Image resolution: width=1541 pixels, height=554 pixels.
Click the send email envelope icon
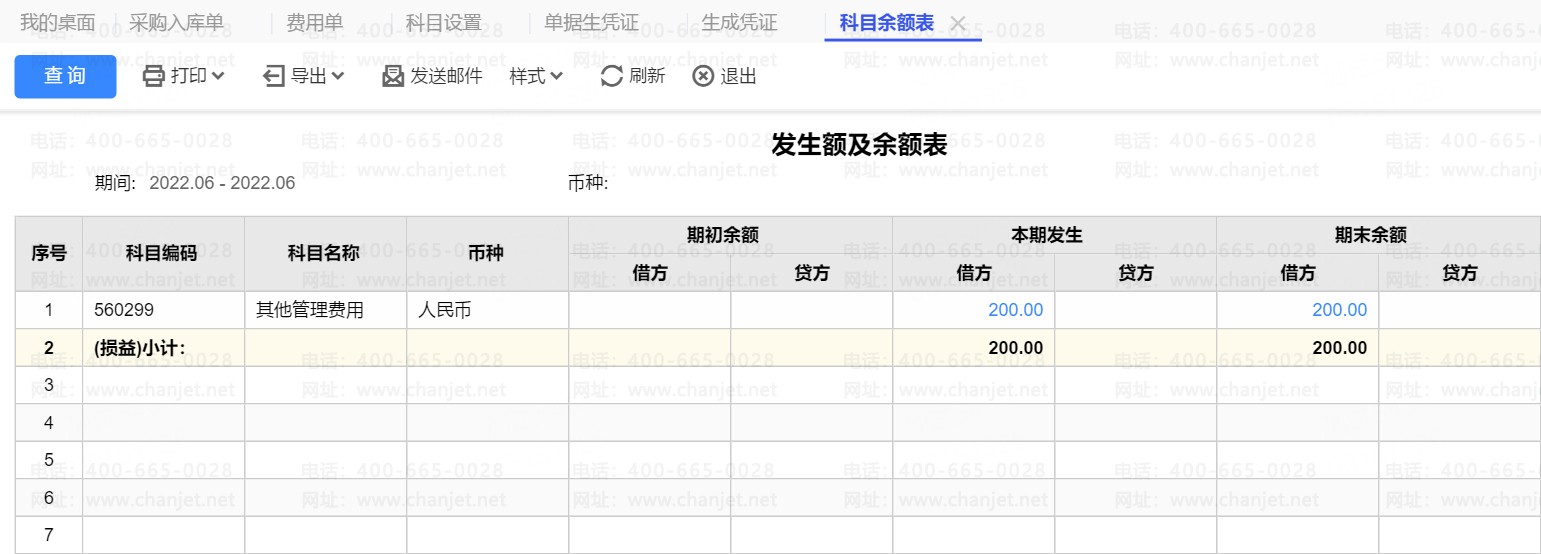click(x=393, y=76)
